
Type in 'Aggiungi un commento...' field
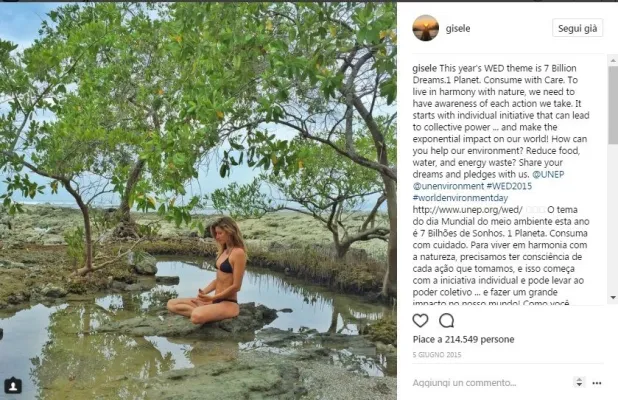point(480,382)
